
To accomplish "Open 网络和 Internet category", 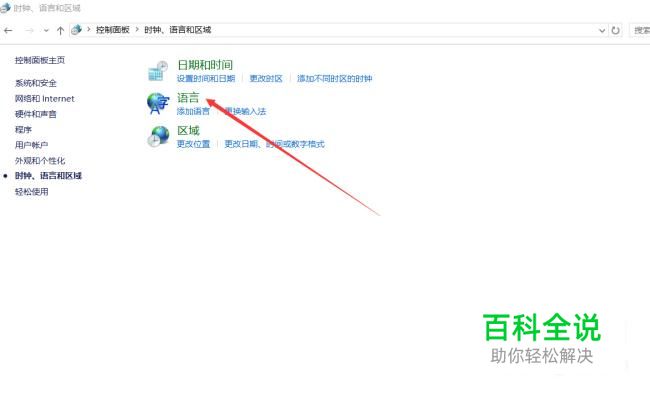I will click(45, 99).
